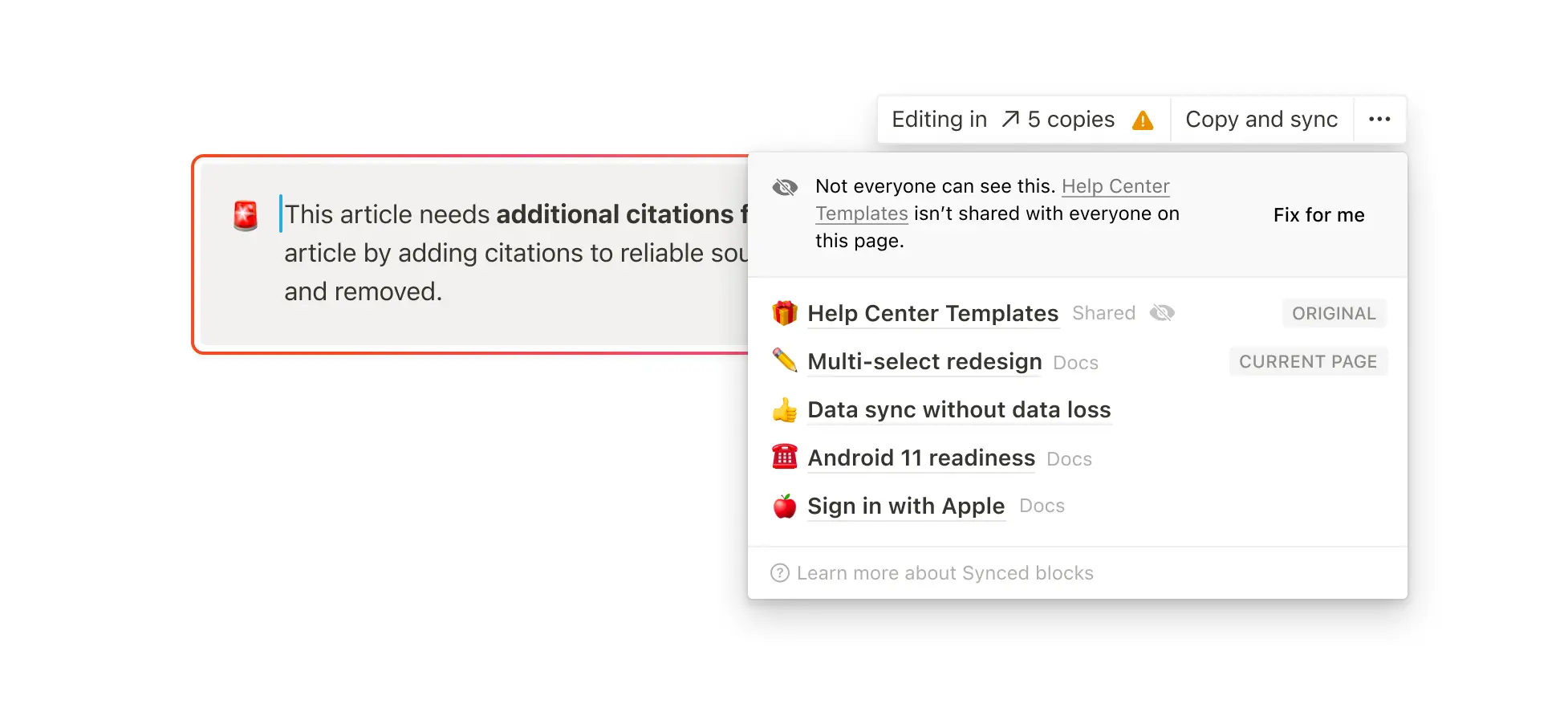This screenshot has width=1568, height=716.
Task: Click the hidden-eye icon next to Shared label
Action: coord(1162,313)
